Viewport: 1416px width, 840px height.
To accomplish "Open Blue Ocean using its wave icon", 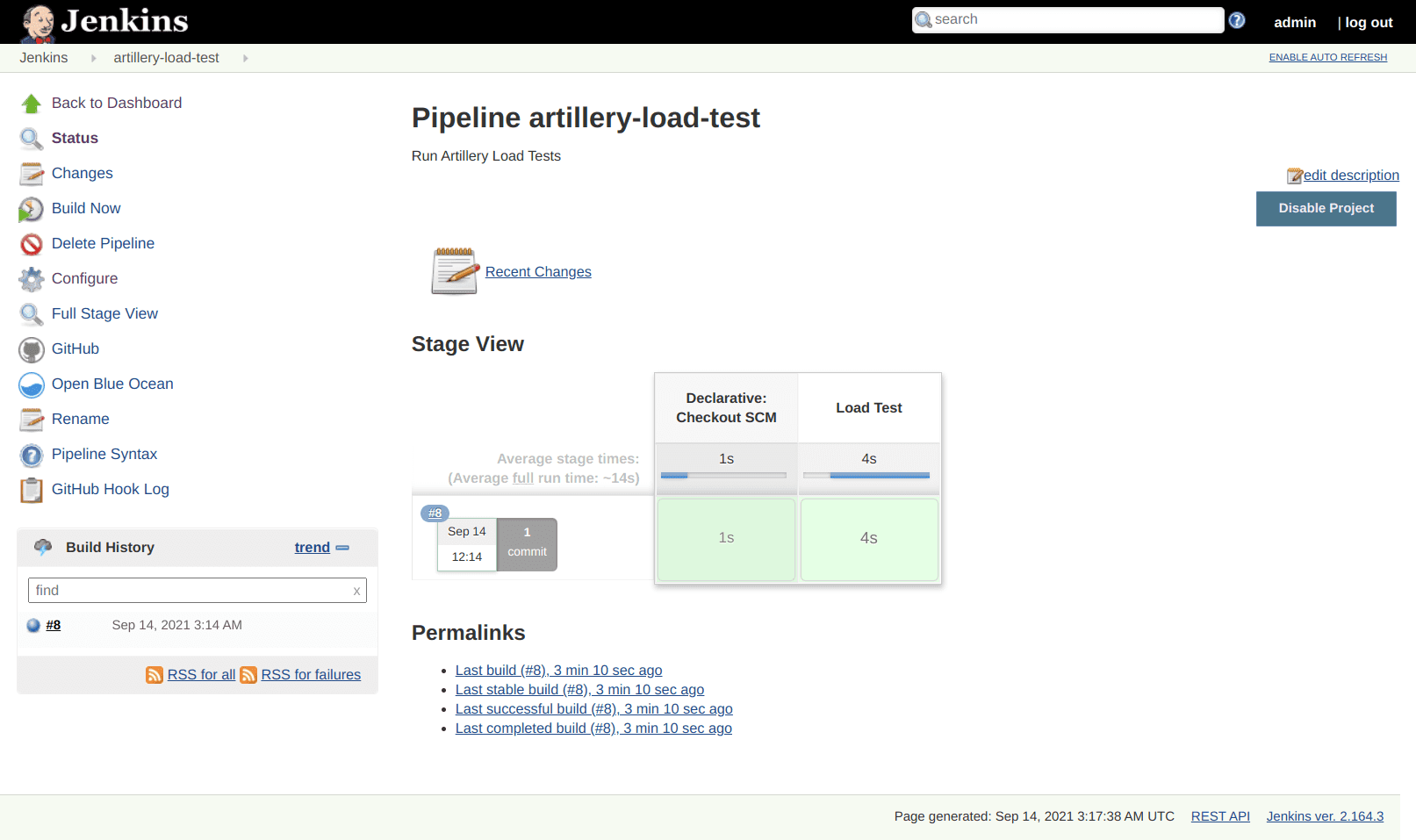I will [x=32, y=384].
